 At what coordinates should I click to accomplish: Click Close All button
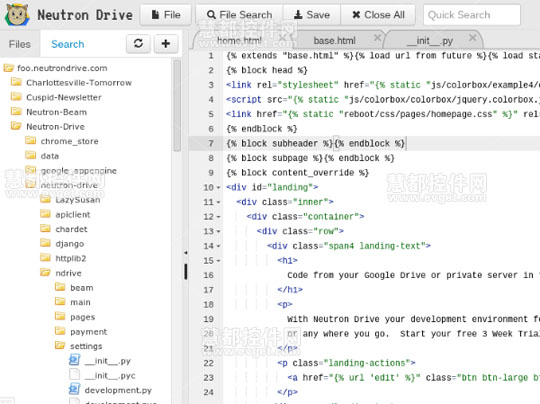click(x=378, y=15)
